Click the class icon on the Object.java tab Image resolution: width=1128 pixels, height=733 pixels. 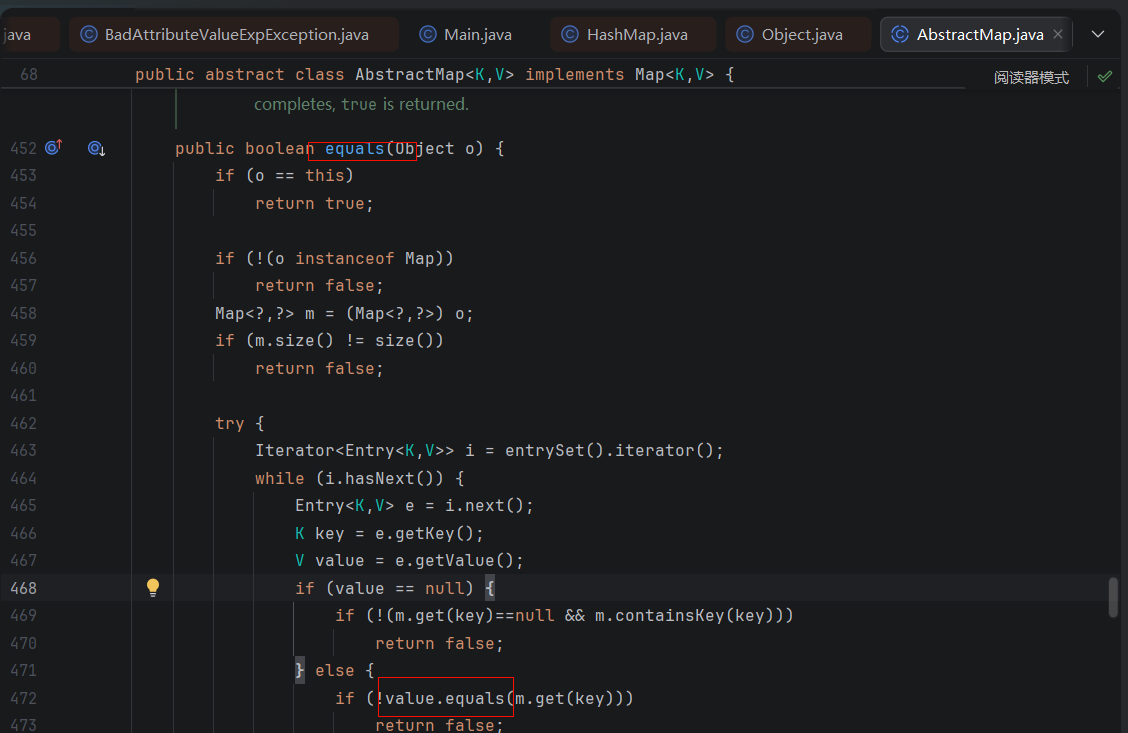coord(745,35)
